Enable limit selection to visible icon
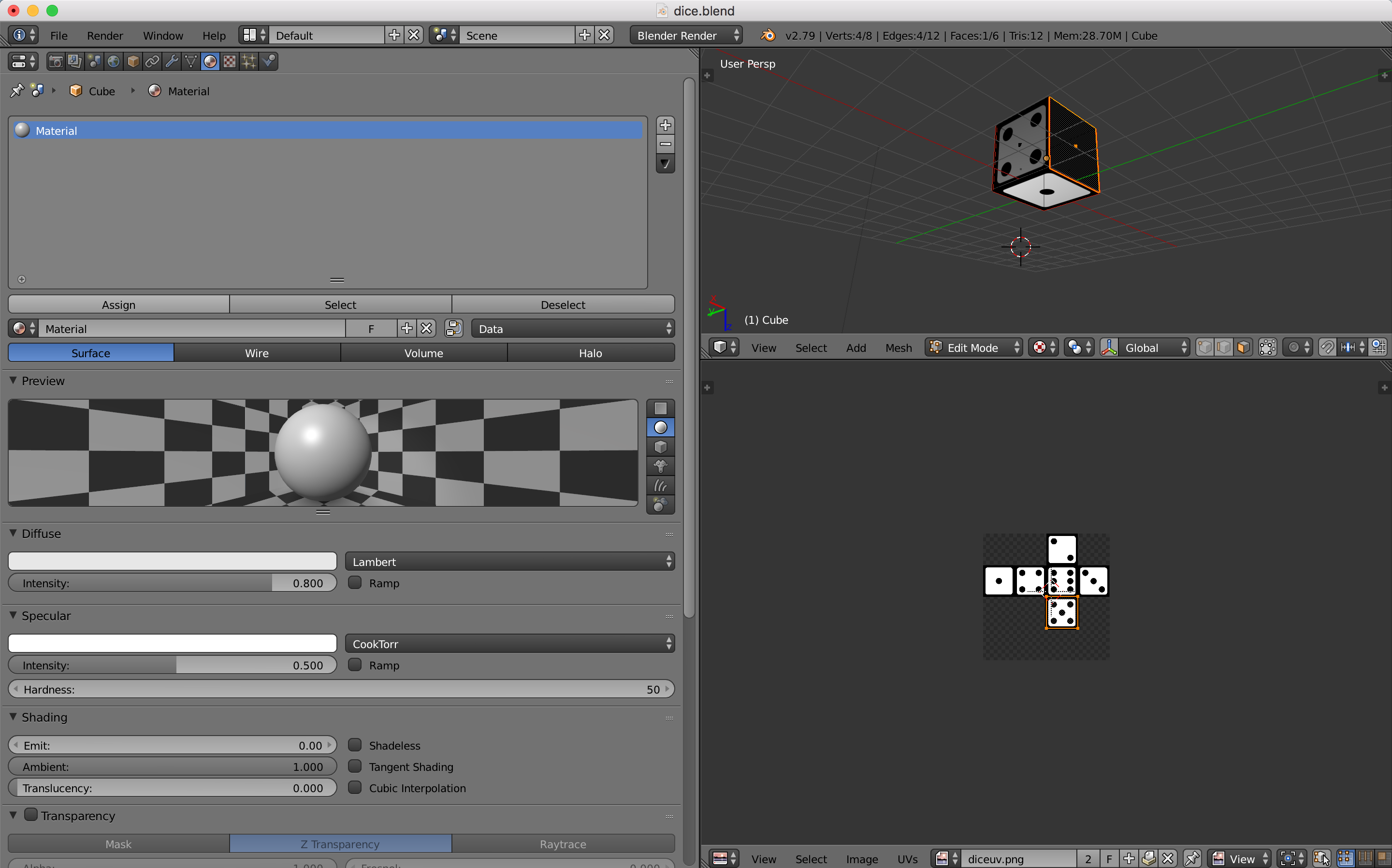Screen dimensions: 1392x868 pyautogui.click(x=1267, y=347)
